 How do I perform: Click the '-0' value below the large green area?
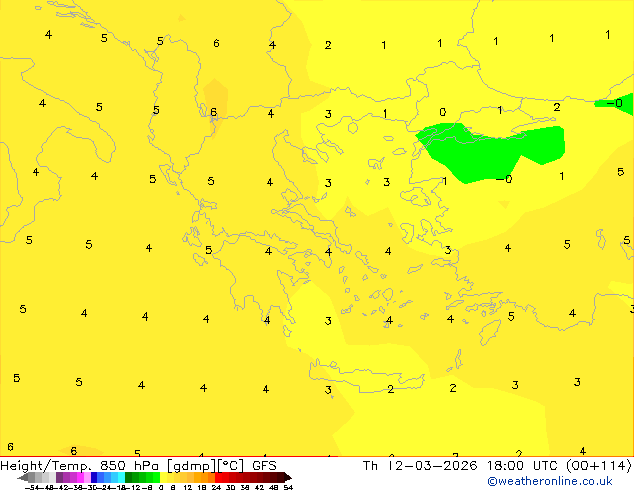click(504, 179)
